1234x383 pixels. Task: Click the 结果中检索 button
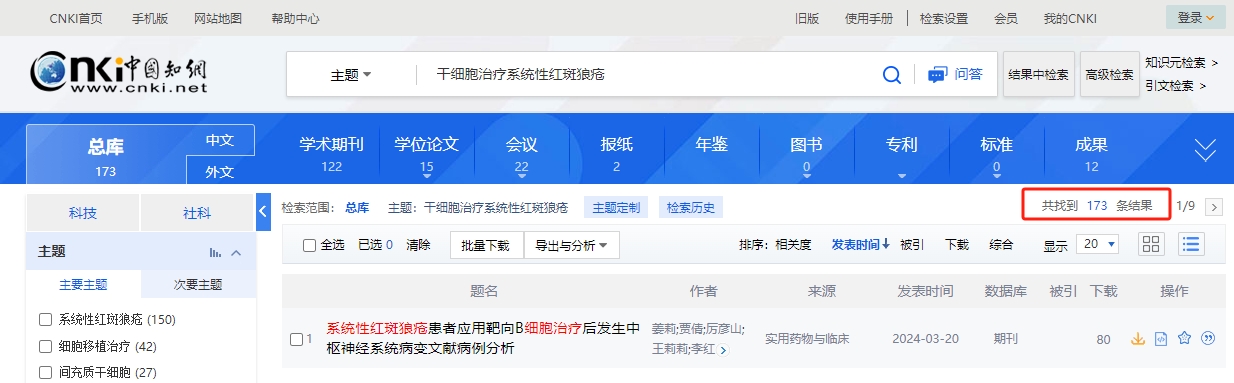click(x=1038, y=74)
